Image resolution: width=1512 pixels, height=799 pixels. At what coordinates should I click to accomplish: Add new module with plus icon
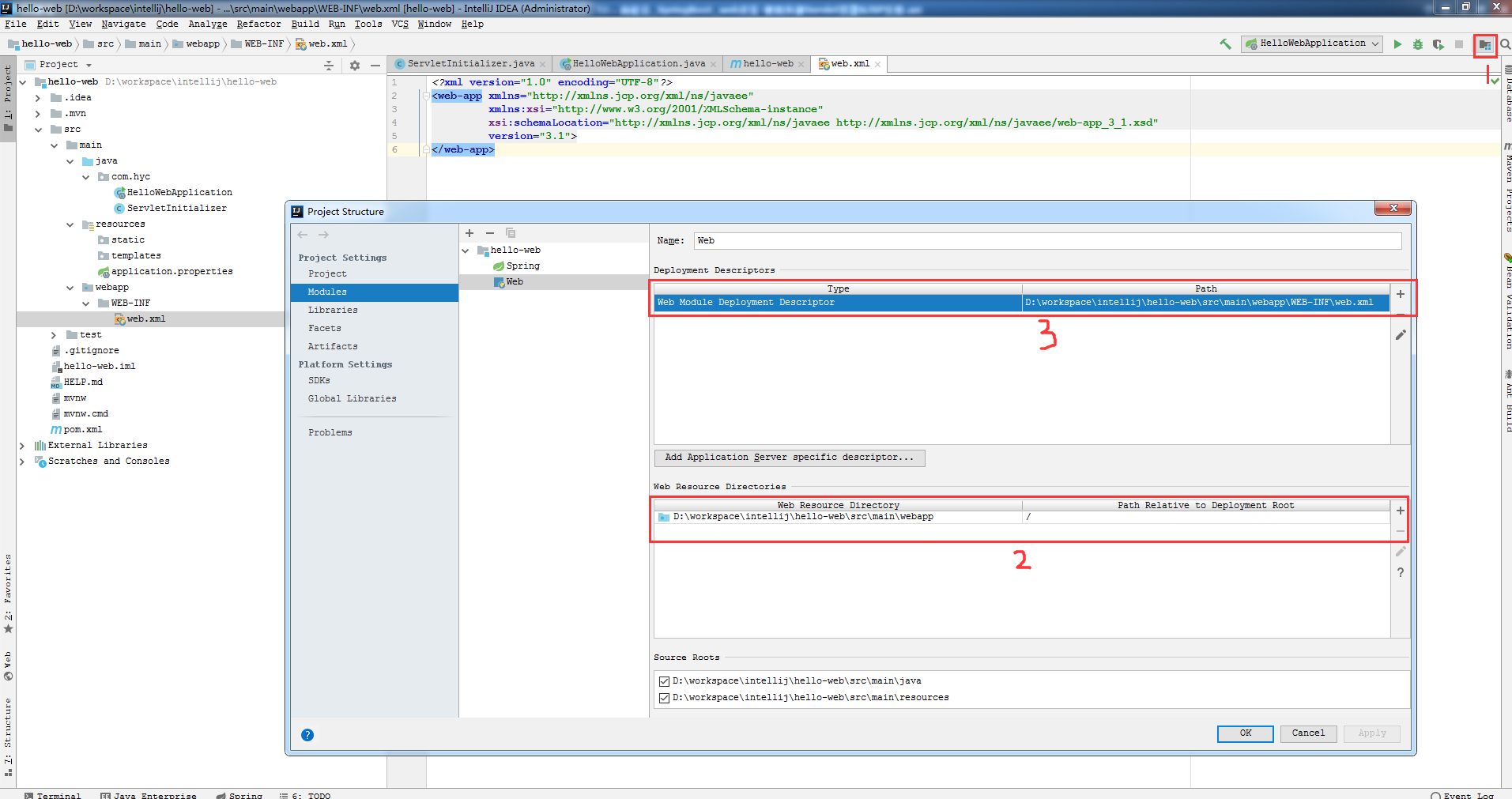[x=469, y=233]
